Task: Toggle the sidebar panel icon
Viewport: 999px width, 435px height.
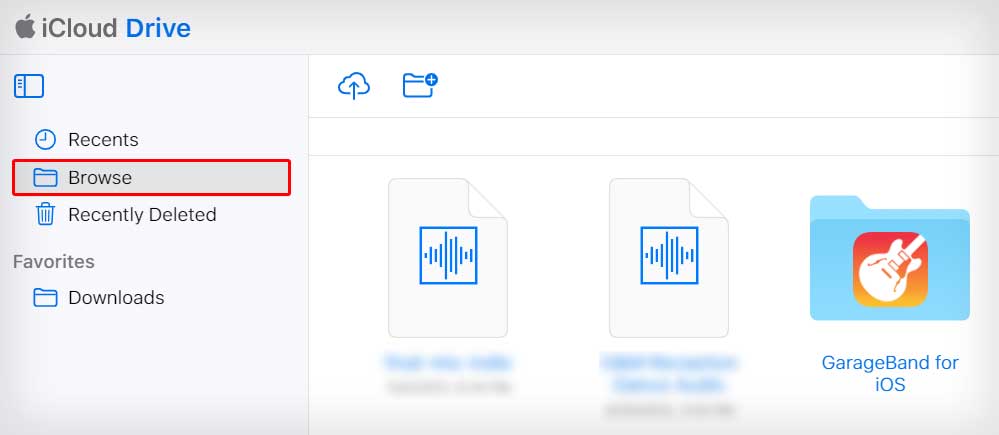Action: tap(29, 86)
